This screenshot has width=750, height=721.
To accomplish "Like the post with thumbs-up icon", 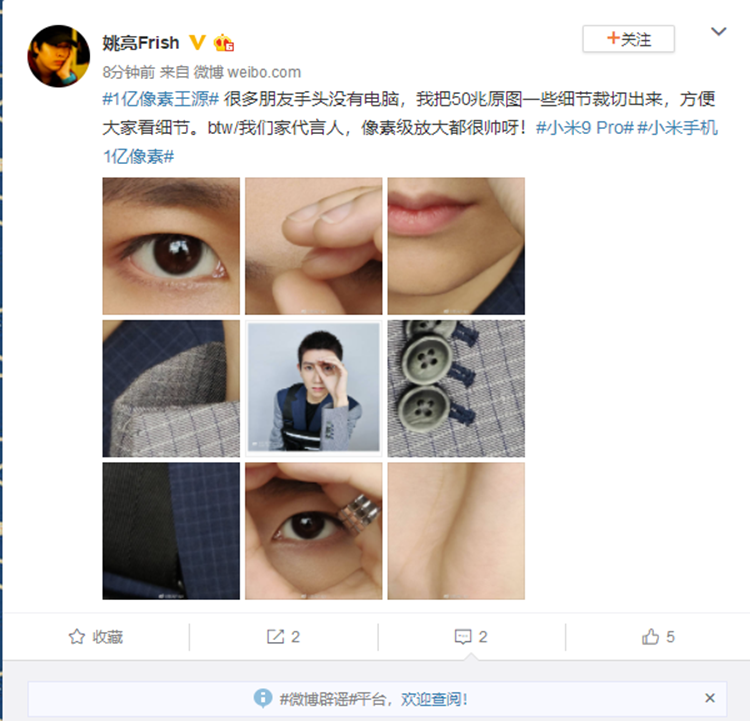I will [x=650, y=637].
